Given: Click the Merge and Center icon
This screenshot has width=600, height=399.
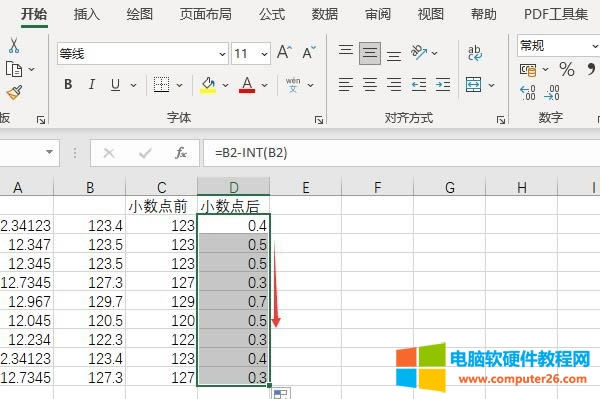Looking at the screenshot, I should (x=473, y=85).
